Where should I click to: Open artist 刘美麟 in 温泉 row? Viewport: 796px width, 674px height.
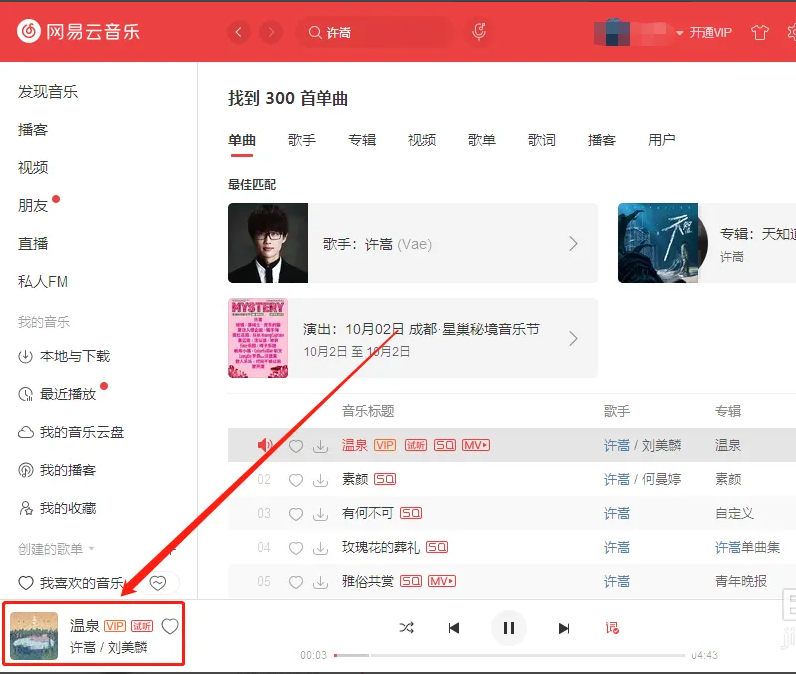(661, 445)
